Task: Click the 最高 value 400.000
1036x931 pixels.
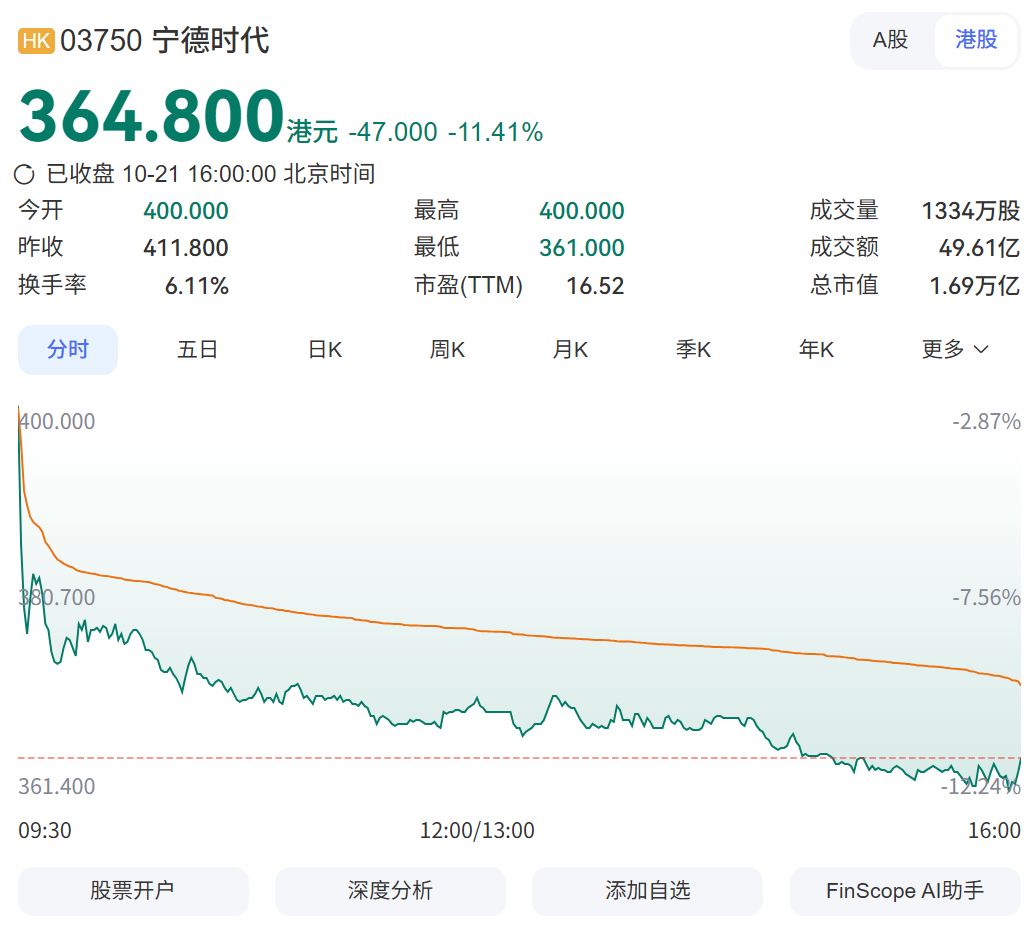Action: (x=581, y=211)
